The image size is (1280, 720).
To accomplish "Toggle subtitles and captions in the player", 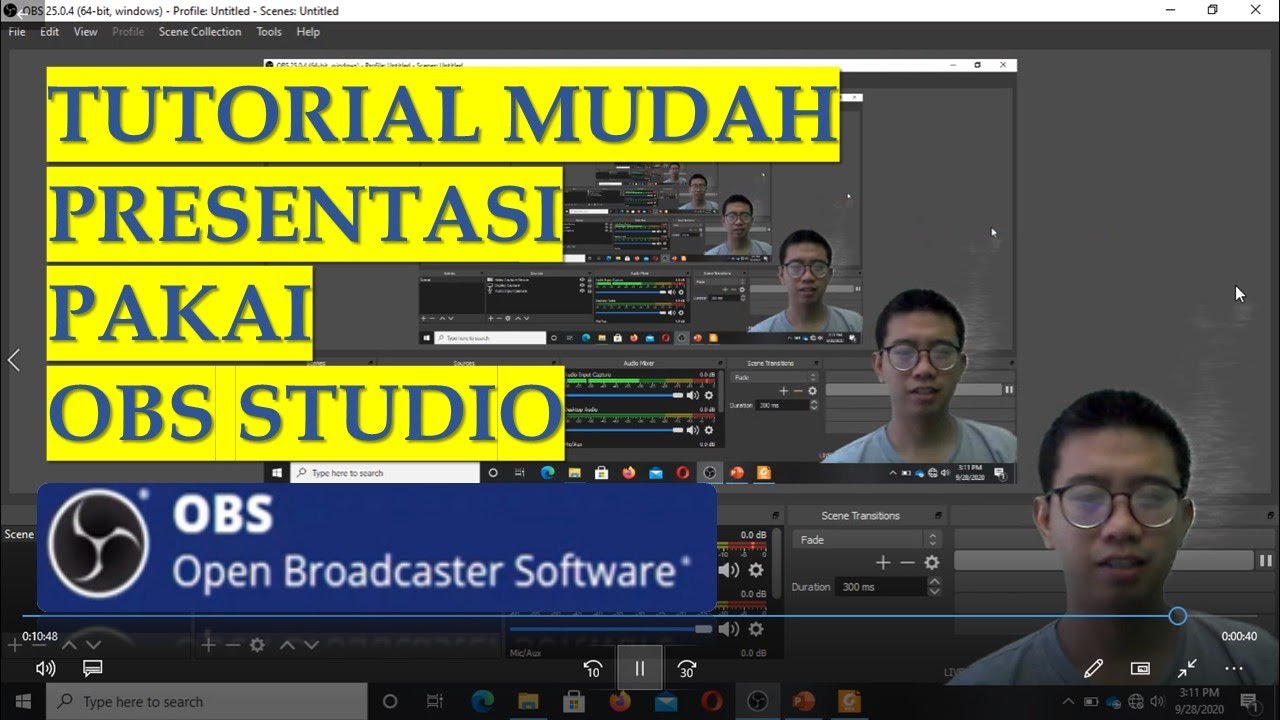I will (x=93, y=668).
